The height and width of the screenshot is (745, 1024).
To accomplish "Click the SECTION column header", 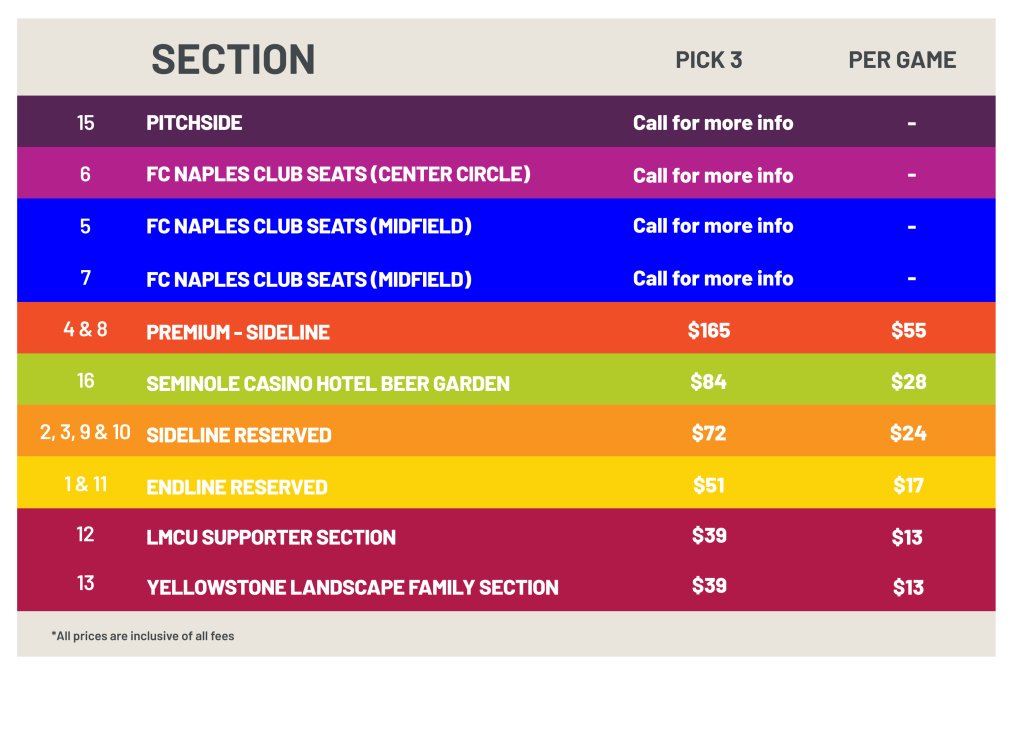I will point(233,60).
